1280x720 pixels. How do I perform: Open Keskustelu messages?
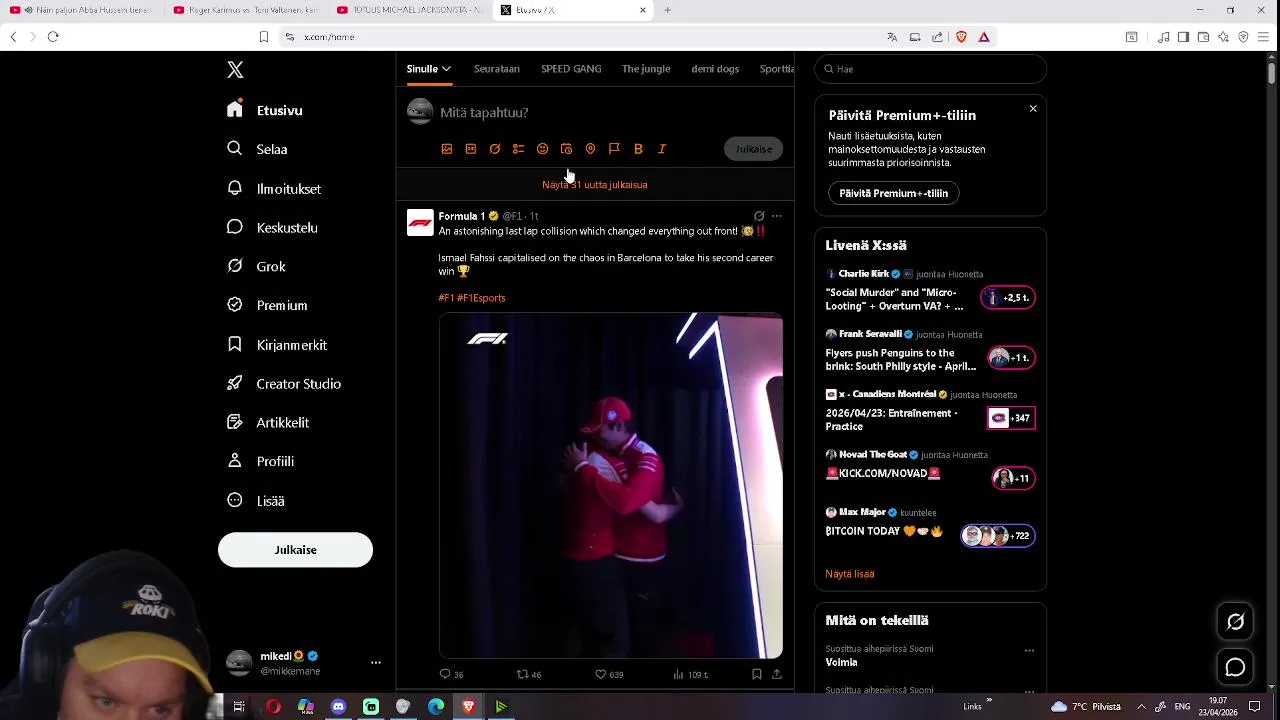pos(273,227)
